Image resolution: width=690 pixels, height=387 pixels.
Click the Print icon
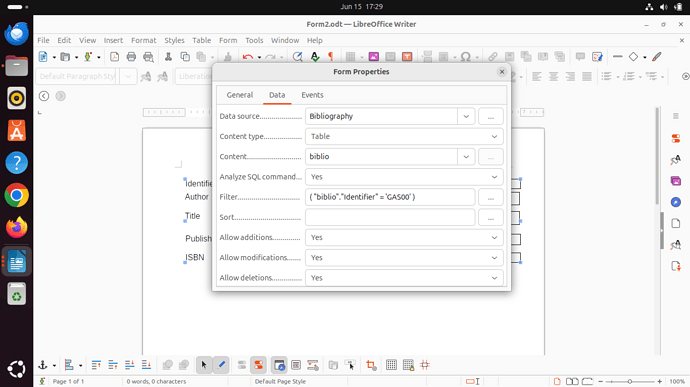click(x=131, y=57)
